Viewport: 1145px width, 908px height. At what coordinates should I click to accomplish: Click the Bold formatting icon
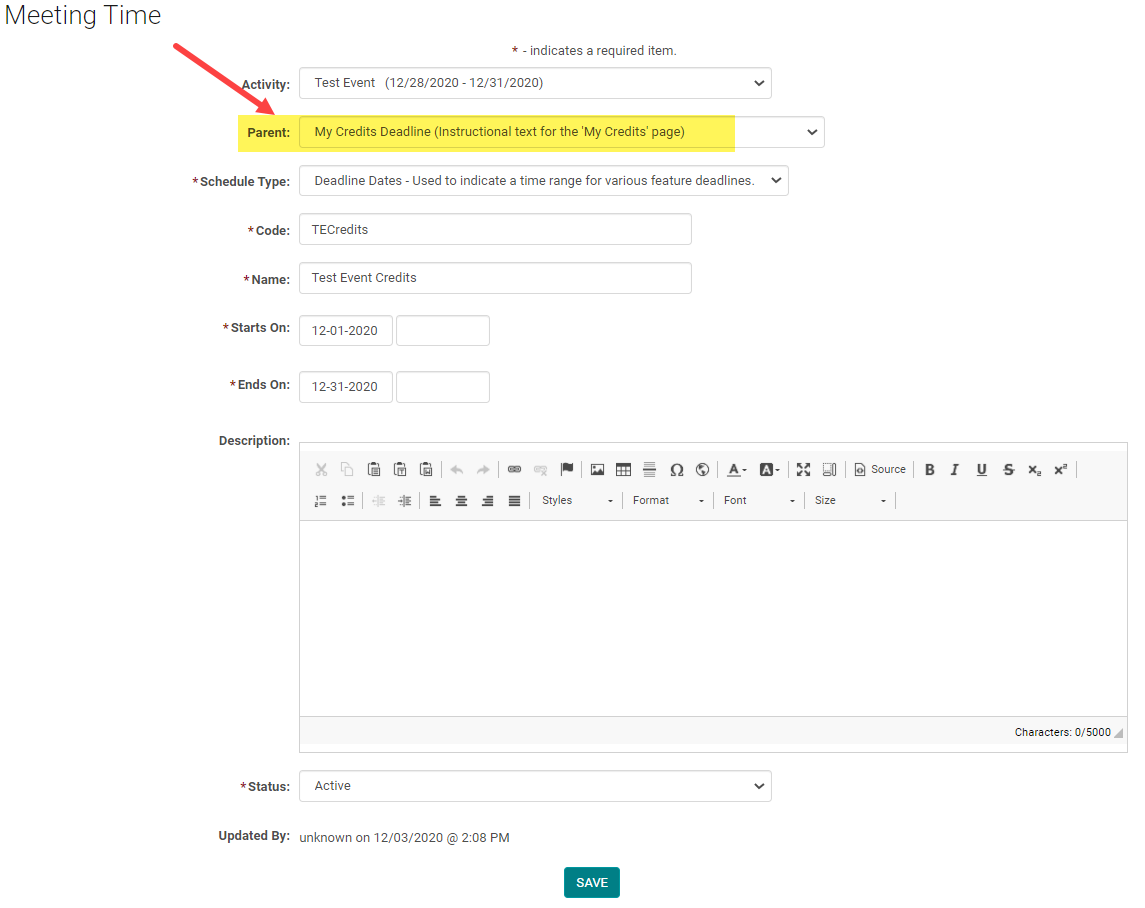point(930,470)
